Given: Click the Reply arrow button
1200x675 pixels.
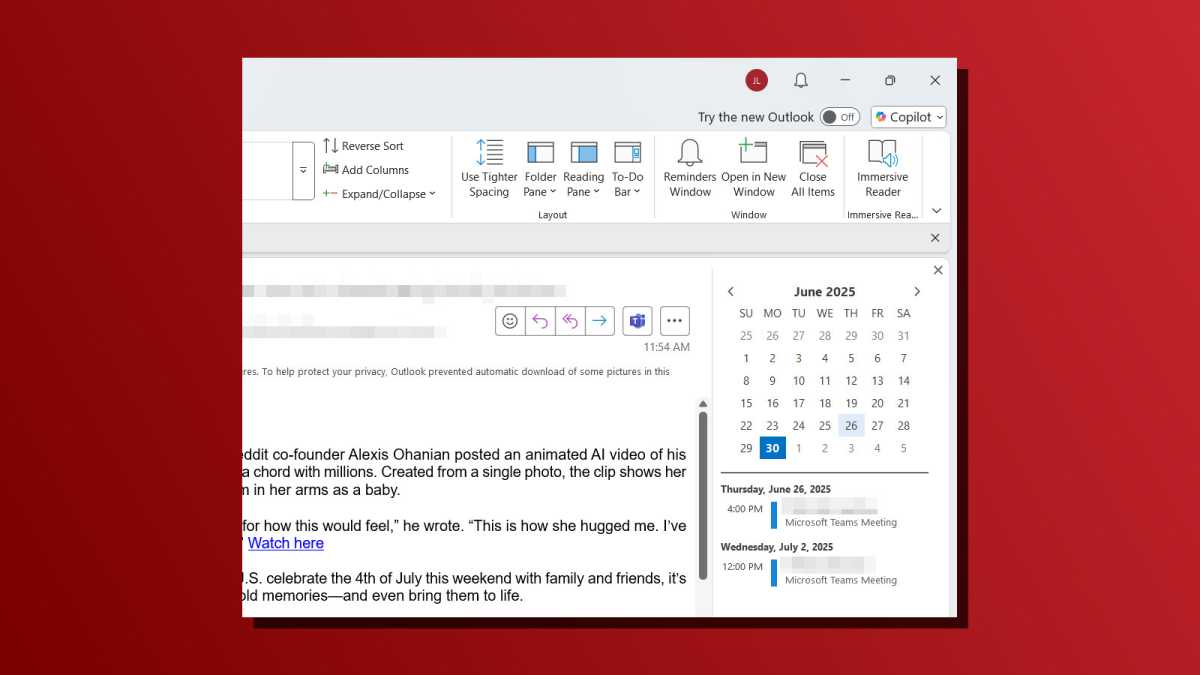Looking at the screenshot, I should point(540,321).
